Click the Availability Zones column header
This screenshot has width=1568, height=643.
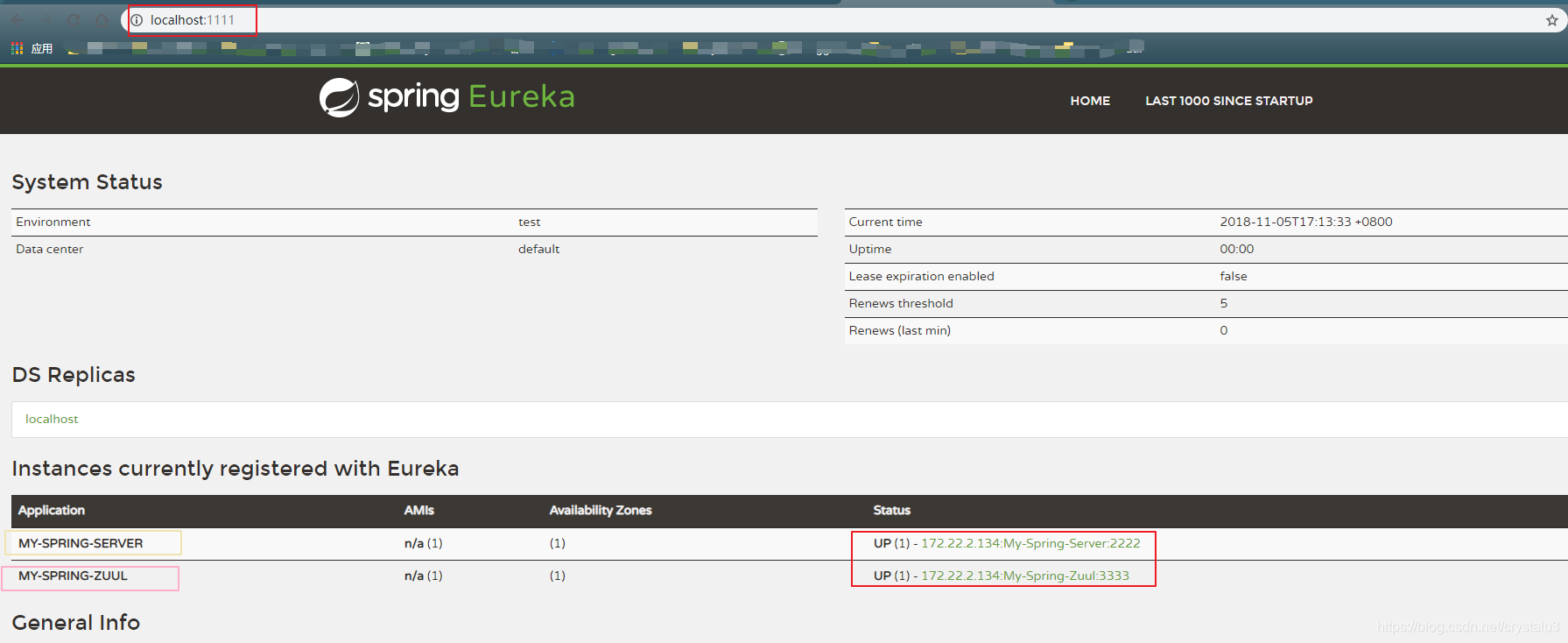click(601, 510)
